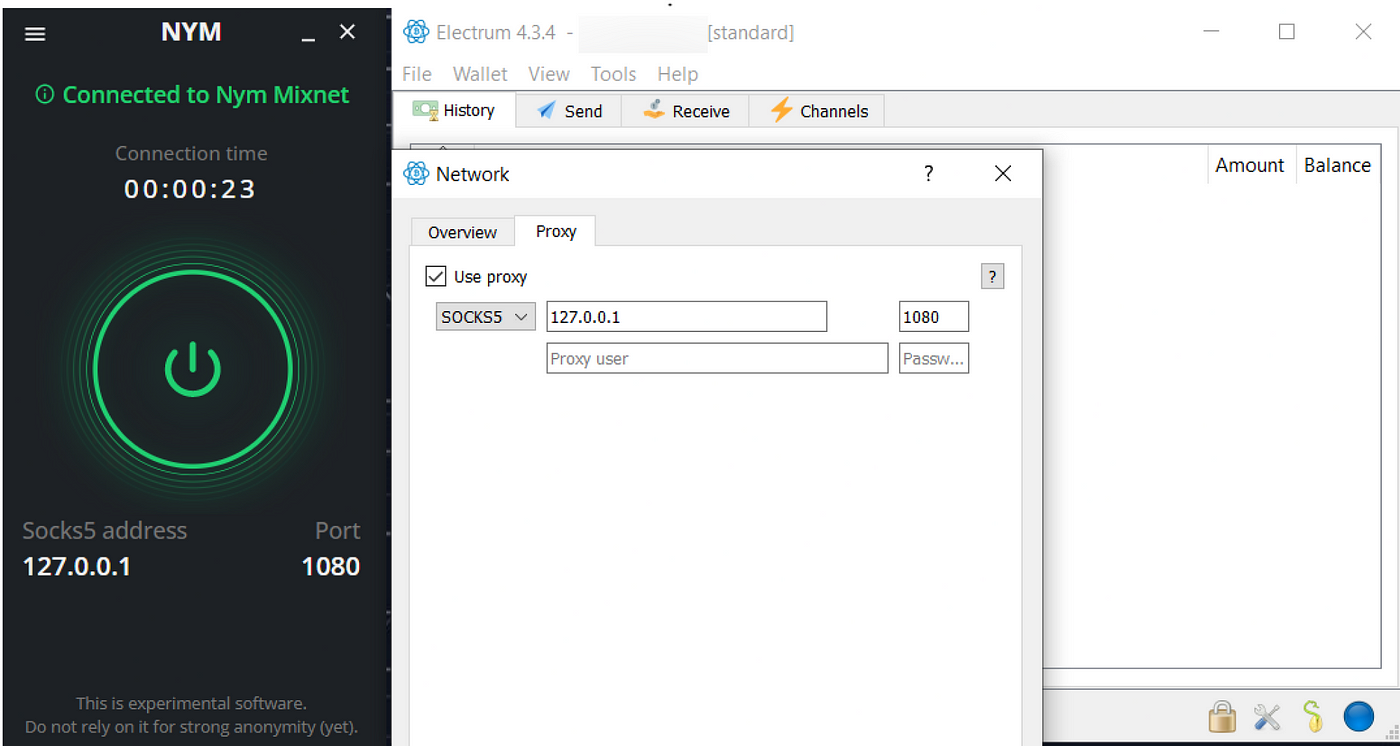Click the Socks5 address value 127.0.0.1 in NYM

(x=77, y=567)
